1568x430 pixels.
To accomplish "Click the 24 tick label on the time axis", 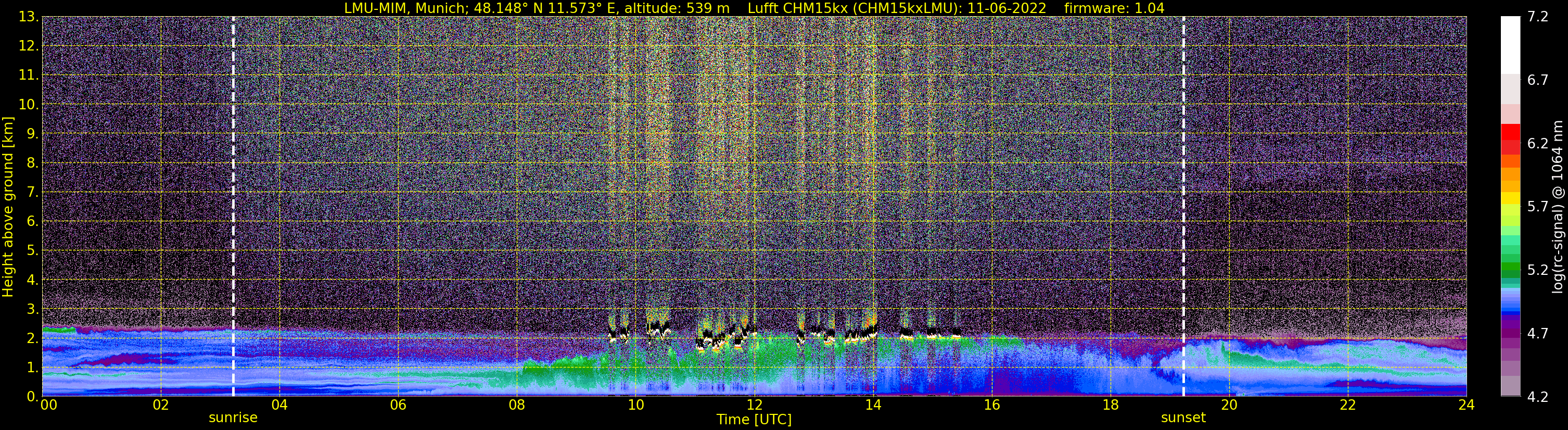I will 1467,405.
